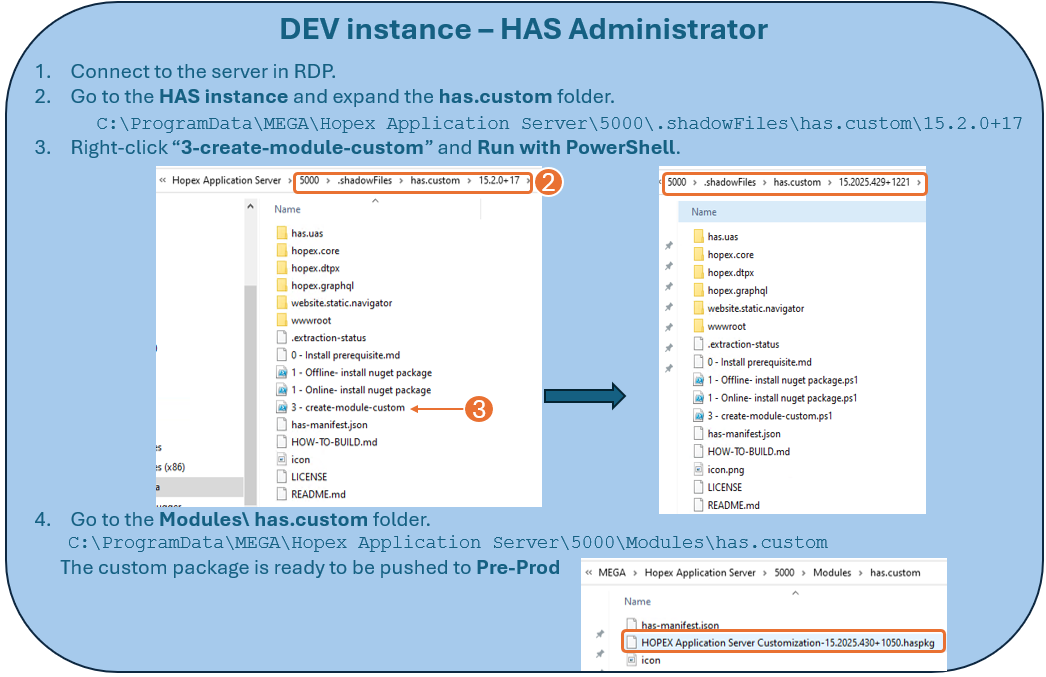Open hopex.graphql folder in left window
Viewport: 1046px width, 677px height.
tap(322, 285)
